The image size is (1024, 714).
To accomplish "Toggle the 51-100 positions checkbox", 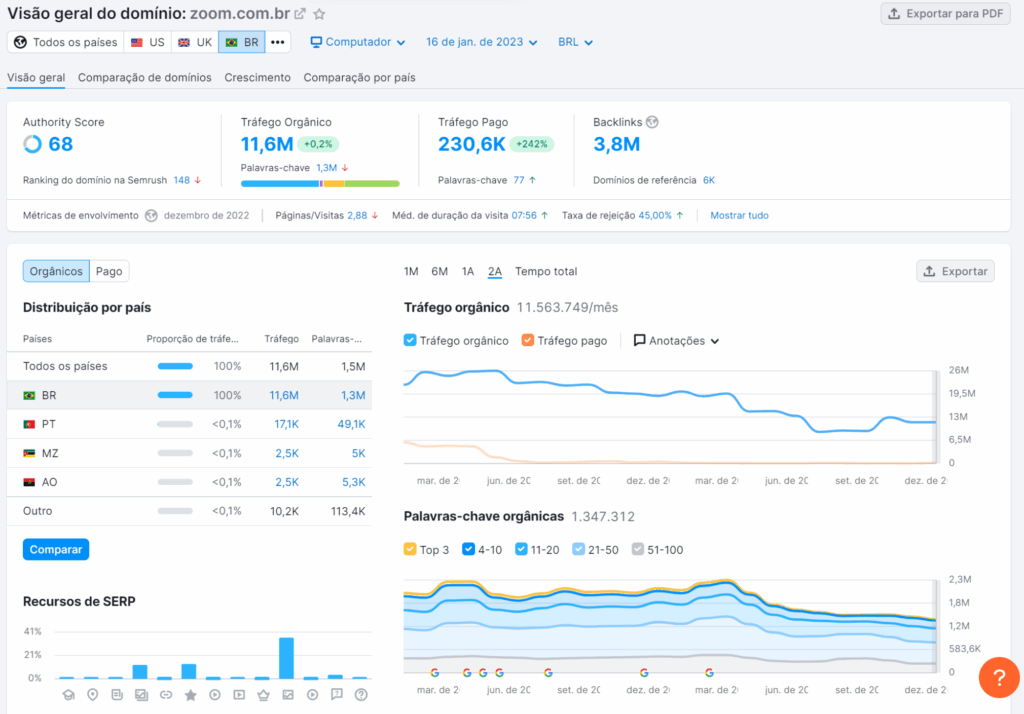I will pos(638,549).
